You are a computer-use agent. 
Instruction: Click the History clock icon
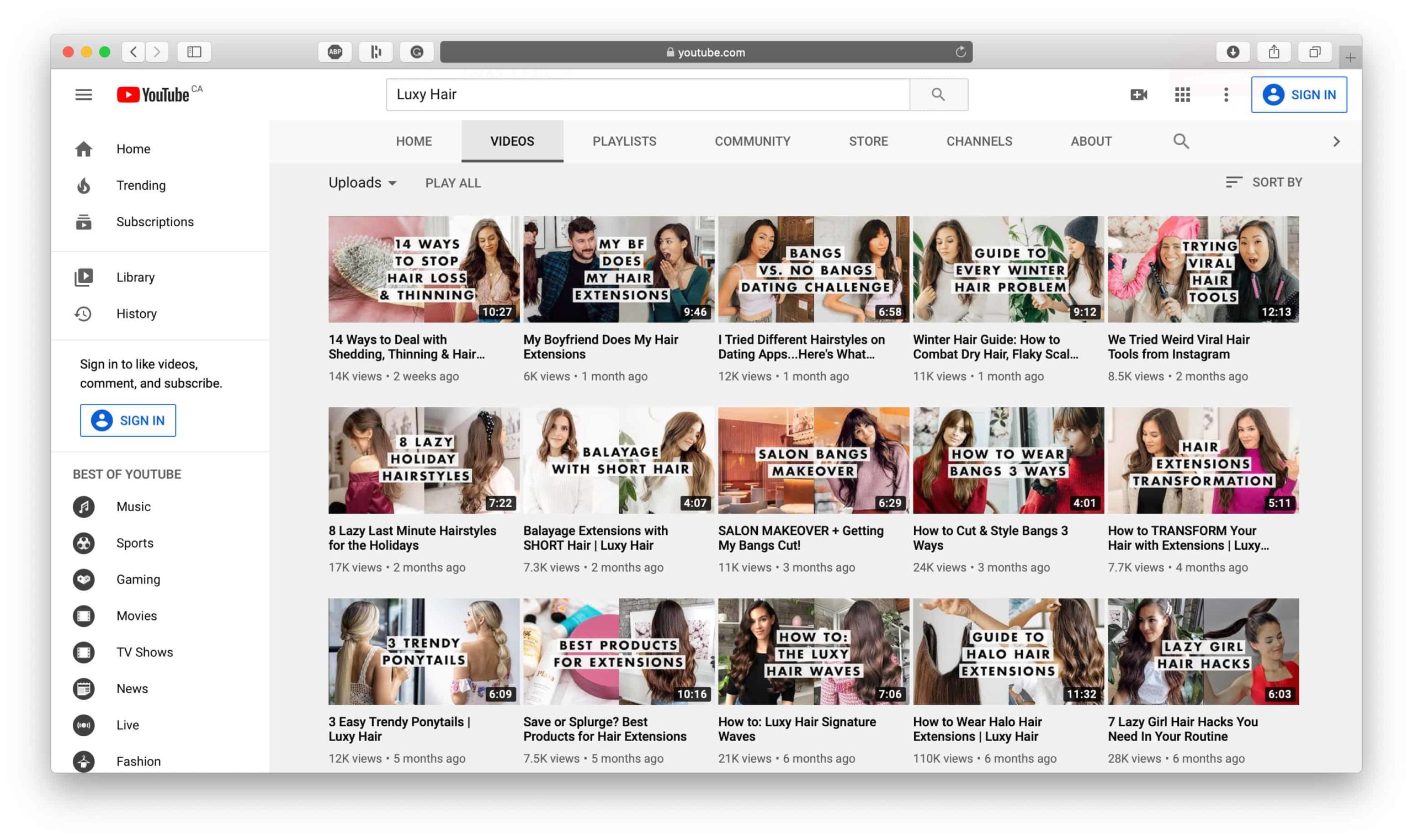(84, 313)
